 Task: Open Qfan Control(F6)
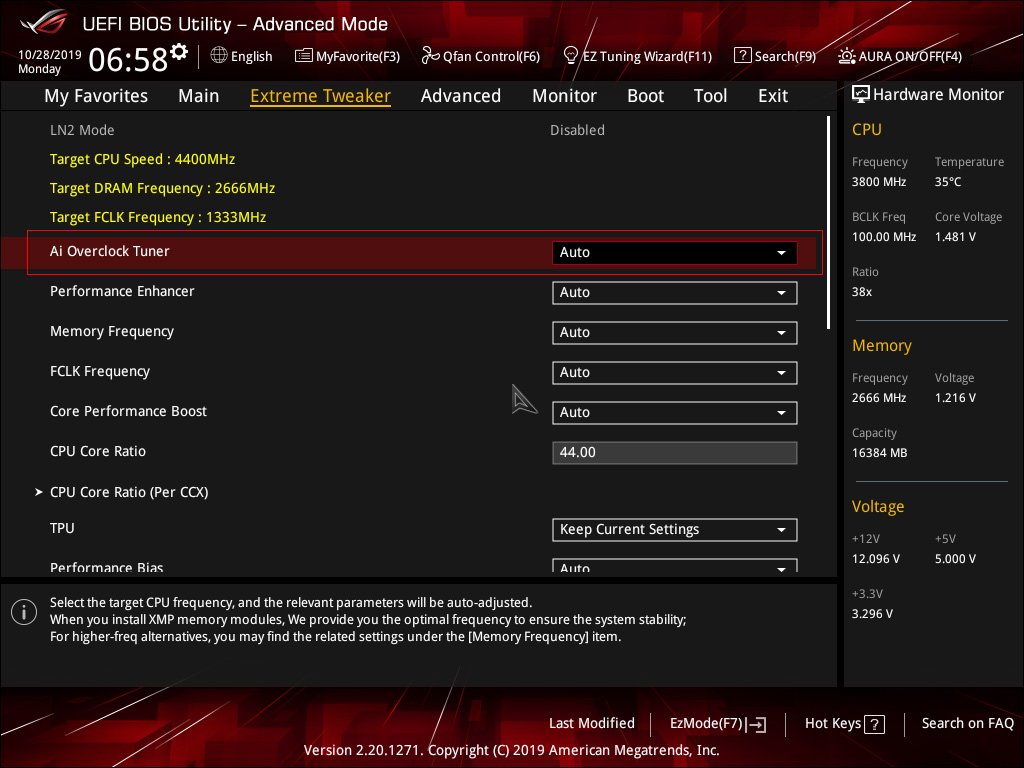point(481,56)
